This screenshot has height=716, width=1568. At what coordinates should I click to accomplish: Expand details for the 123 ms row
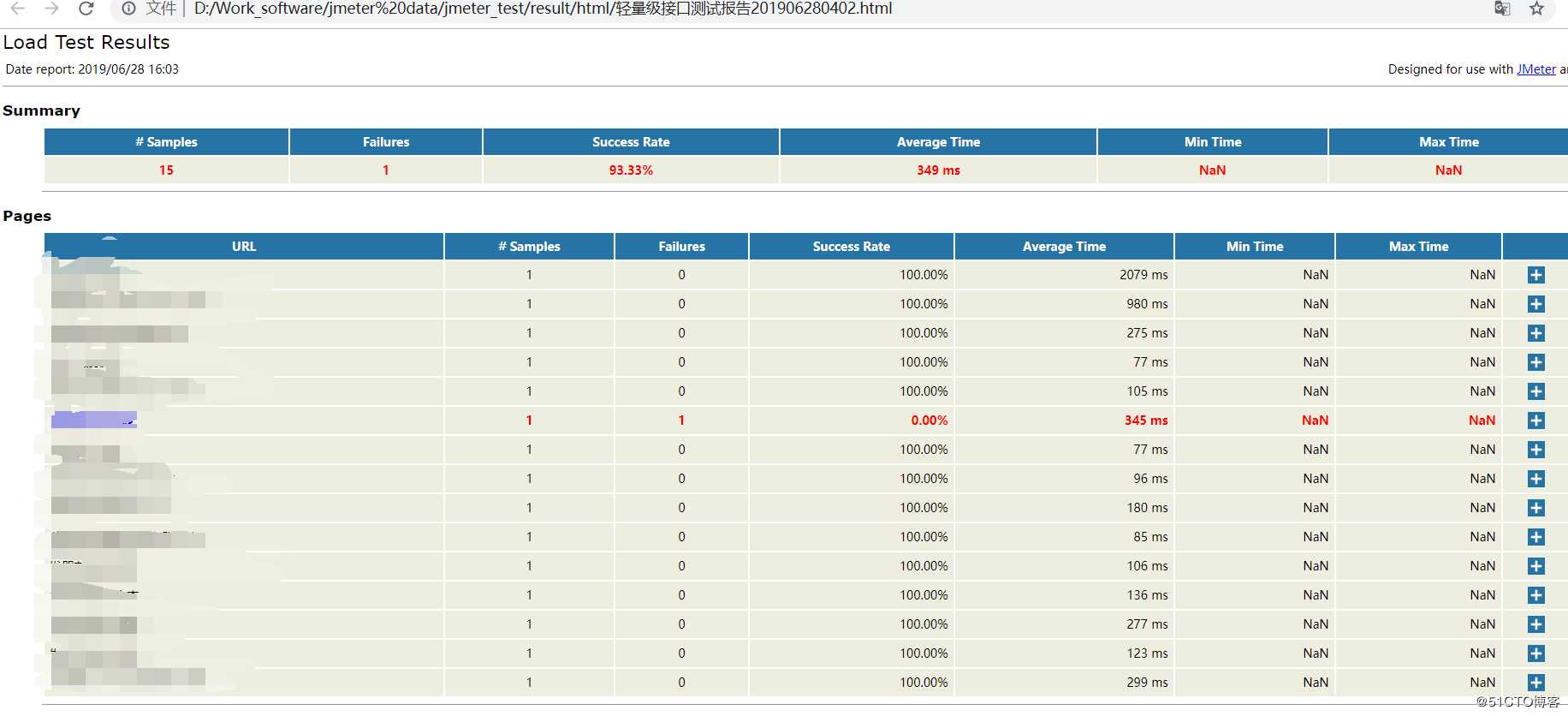click(1536, 653)
